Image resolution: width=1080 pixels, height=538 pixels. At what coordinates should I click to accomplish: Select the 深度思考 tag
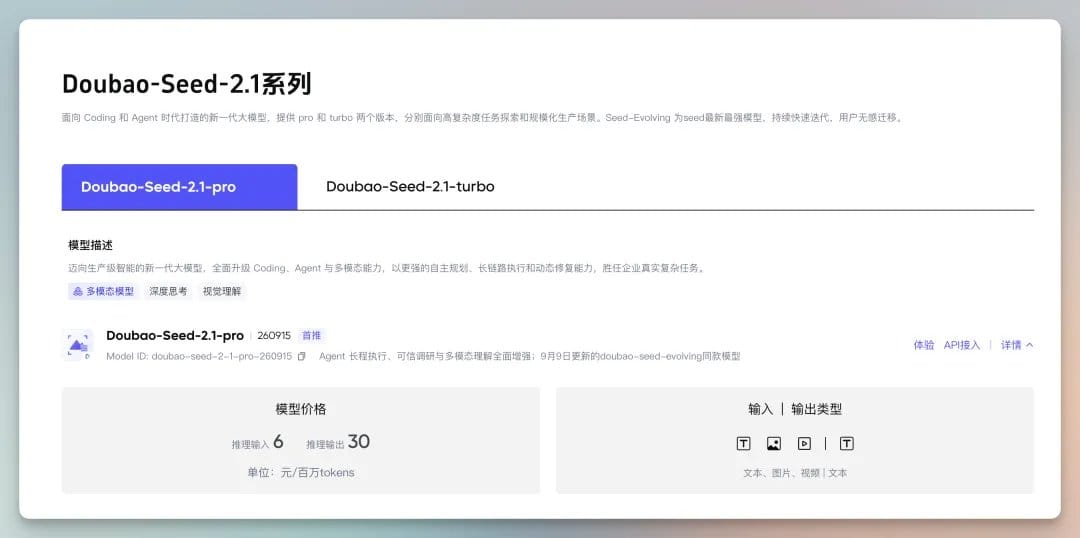tap(168, 291)
